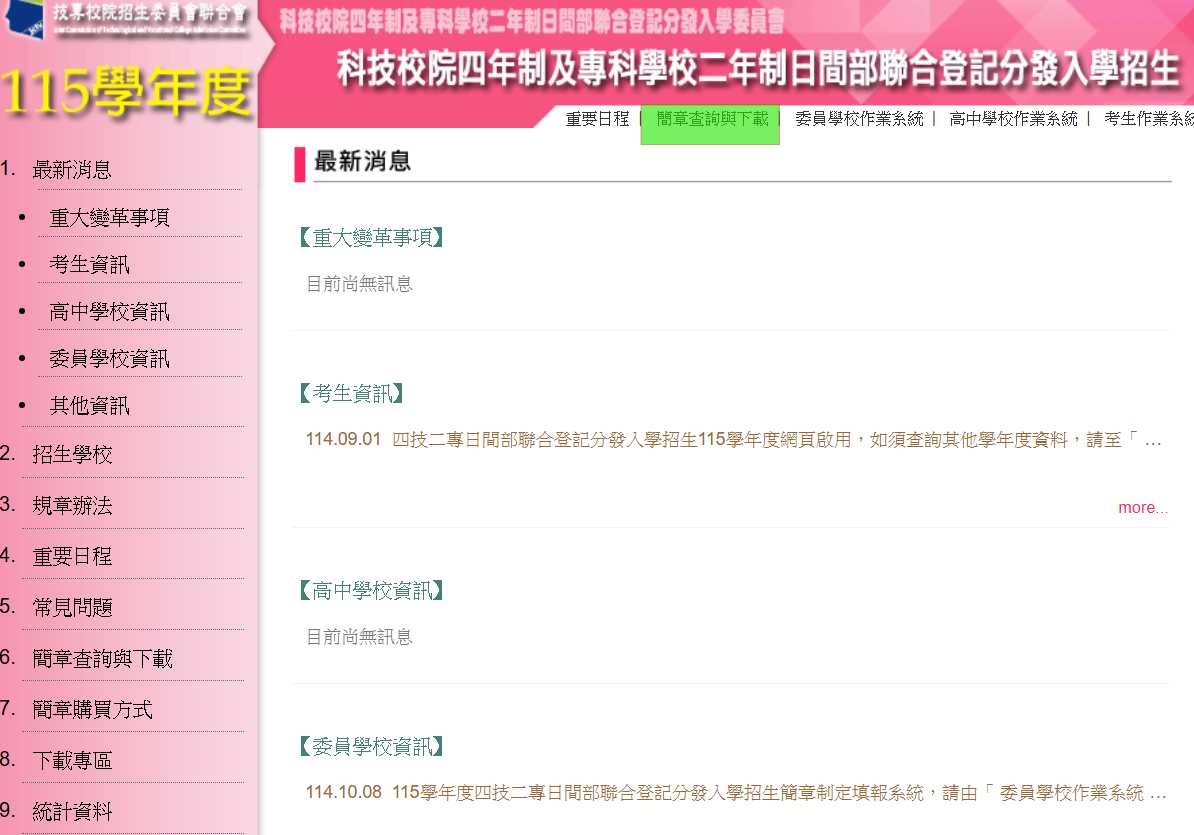Click 考生資訊 in the sidebar list
The width and height of the screenshot is (1194, 835).
tap(90, 265)
